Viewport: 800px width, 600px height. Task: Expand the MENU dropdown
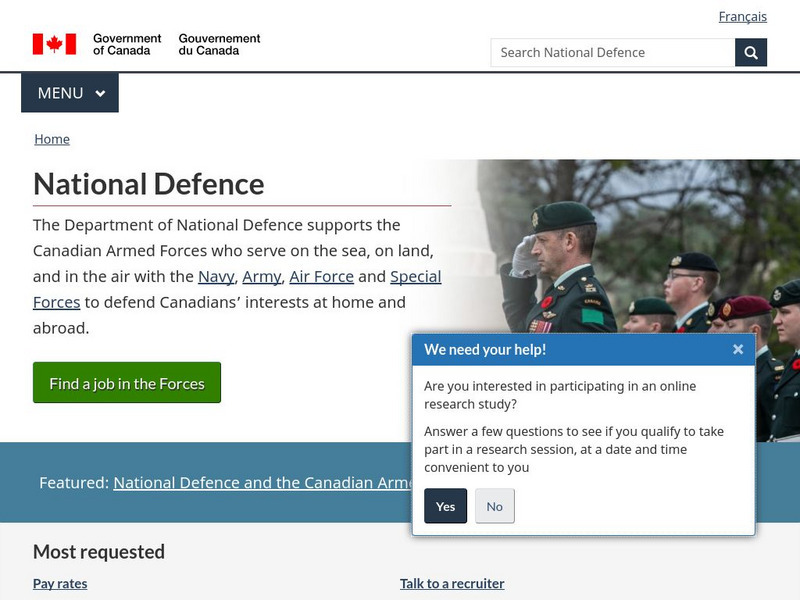(70, 93)
